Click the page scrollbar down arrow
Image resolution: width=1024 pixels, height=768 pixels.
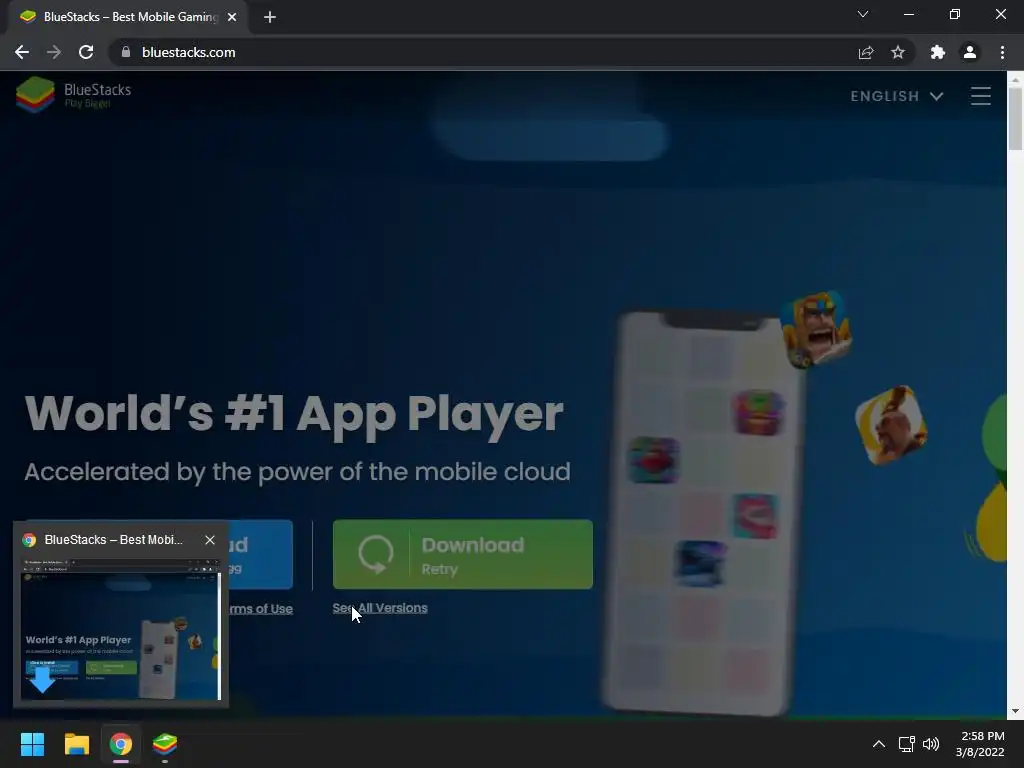click(x=1015, y=711)
